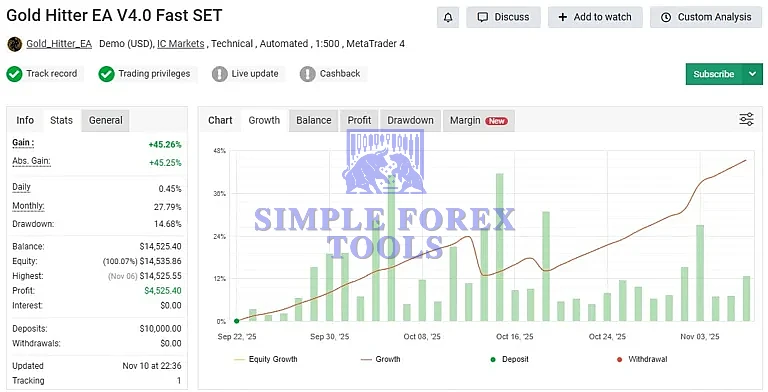Viewport: 768px width, 392px height.
Task: Click the notification bell icon
Action: (448, 17)
